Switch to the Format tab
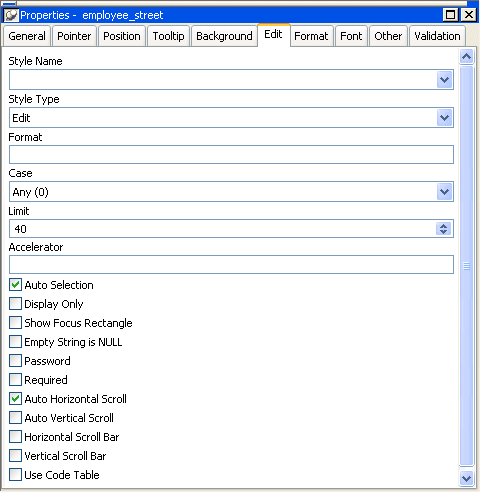The height and width of the screenshot is (493, 481). point(311,36)
